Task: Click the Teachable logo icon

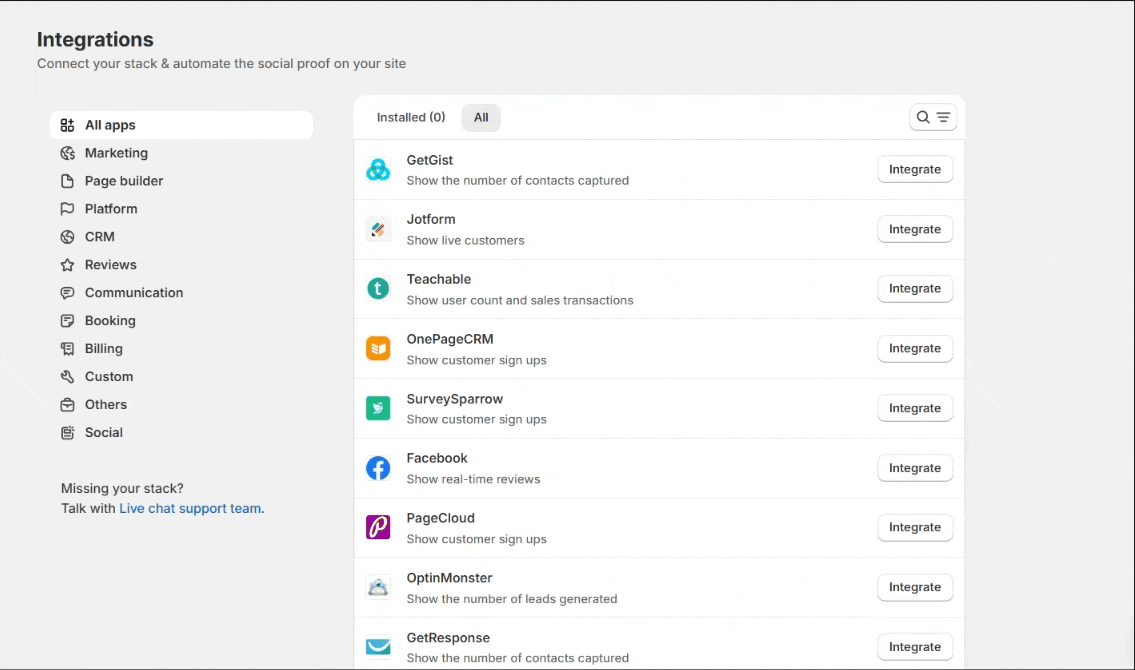Action: click(x=378, y=289)
